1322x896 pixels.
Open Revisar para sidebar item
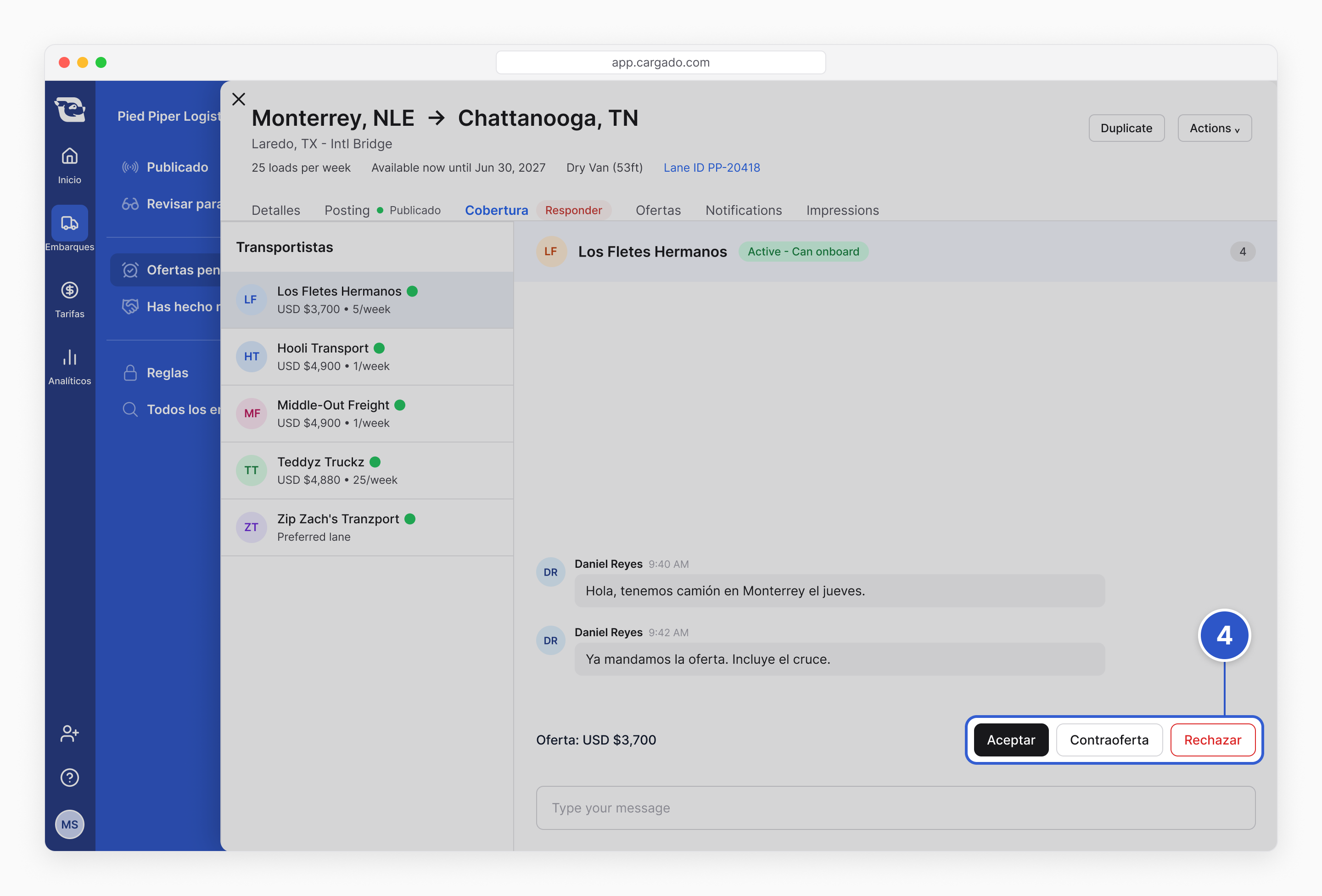coord(171,204)
